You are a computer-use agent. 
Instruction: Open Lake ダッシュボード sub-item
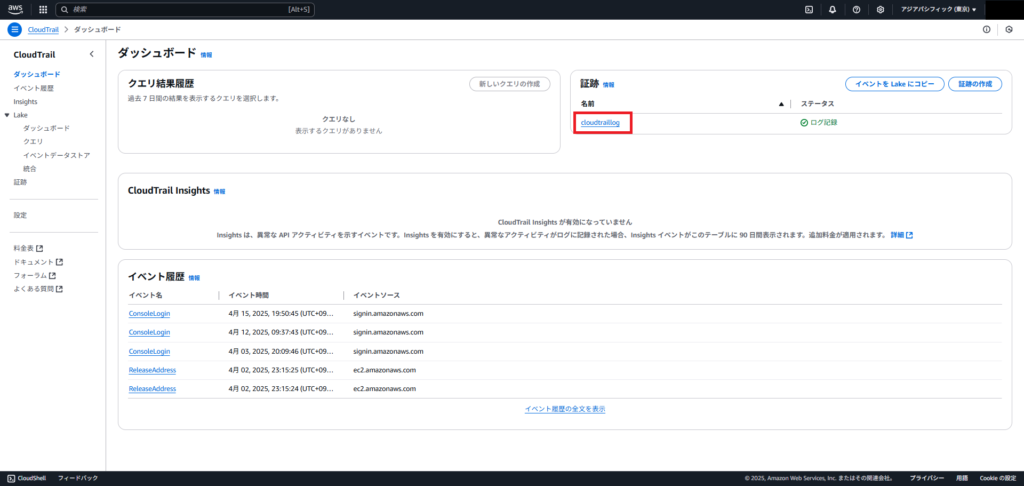coord(46,128)
